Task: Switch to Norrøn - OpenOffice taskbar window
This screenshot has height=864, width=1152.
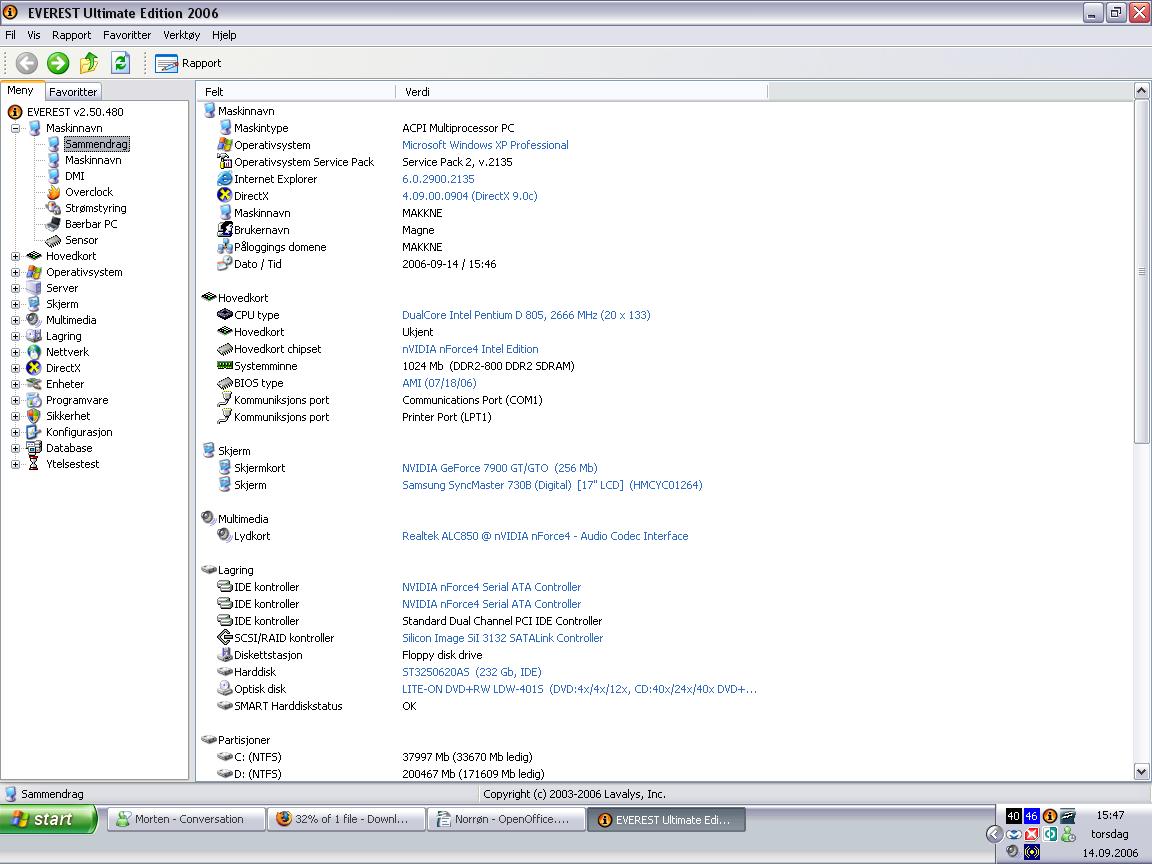Action: tap(507, 819)
